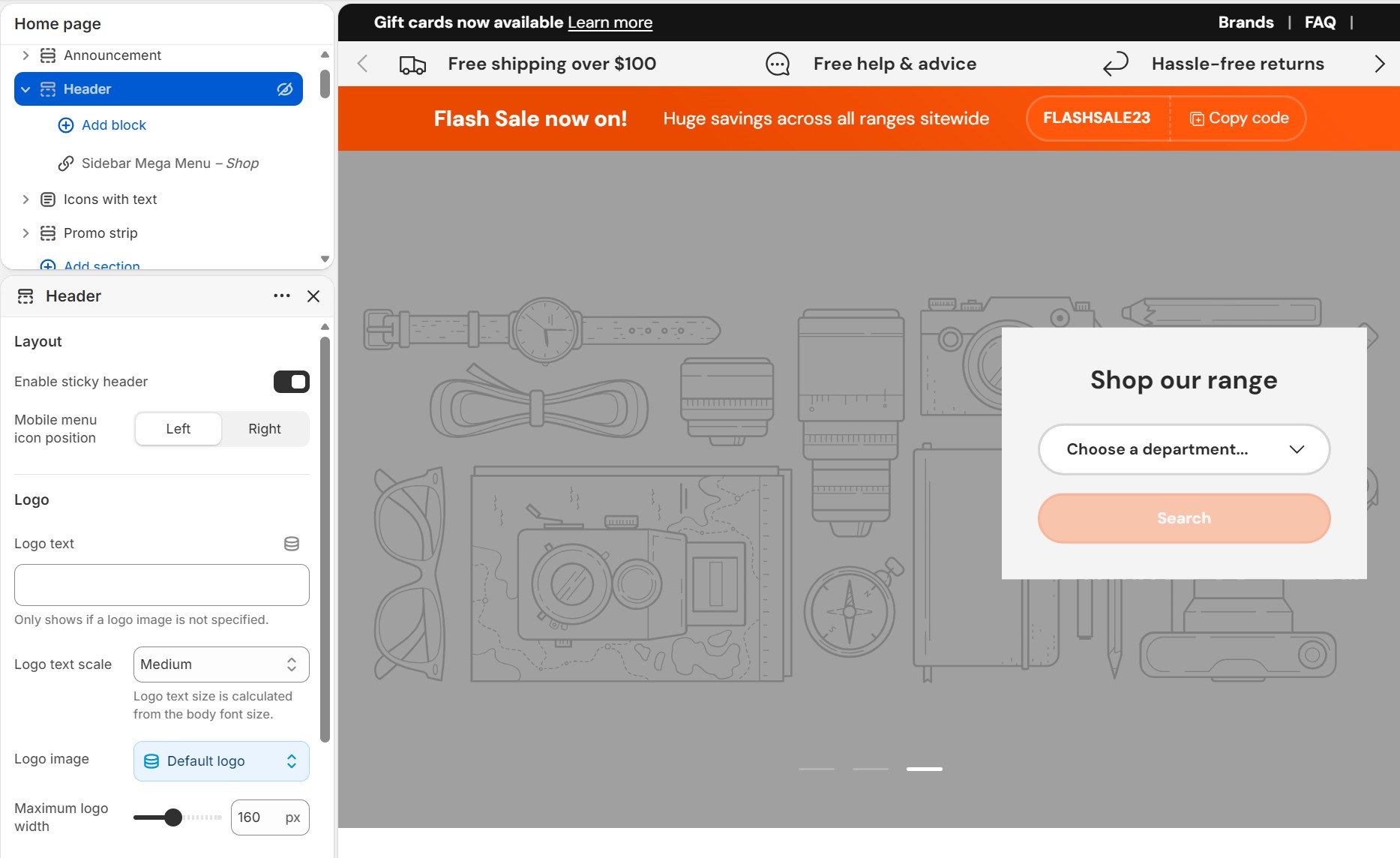
Task: Click the link icon beside Sidebar Mega Menu
Action: click(66, 163)
